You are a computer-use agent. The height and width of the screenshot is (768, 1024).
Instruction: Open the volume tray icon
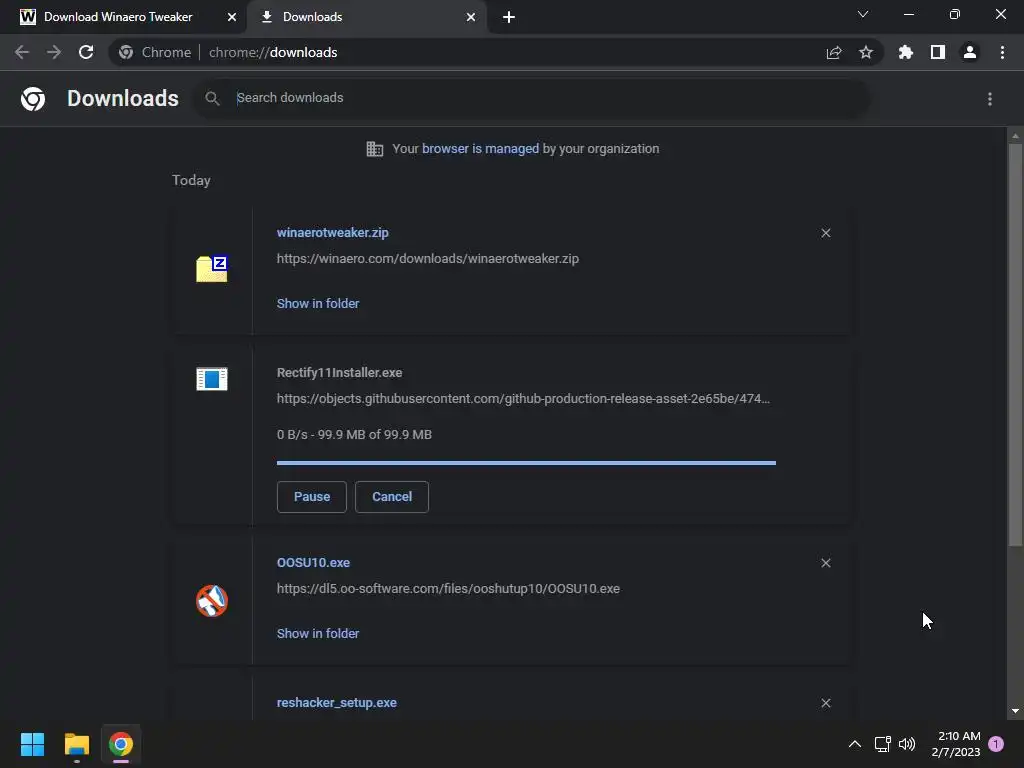tap(907, 744)
